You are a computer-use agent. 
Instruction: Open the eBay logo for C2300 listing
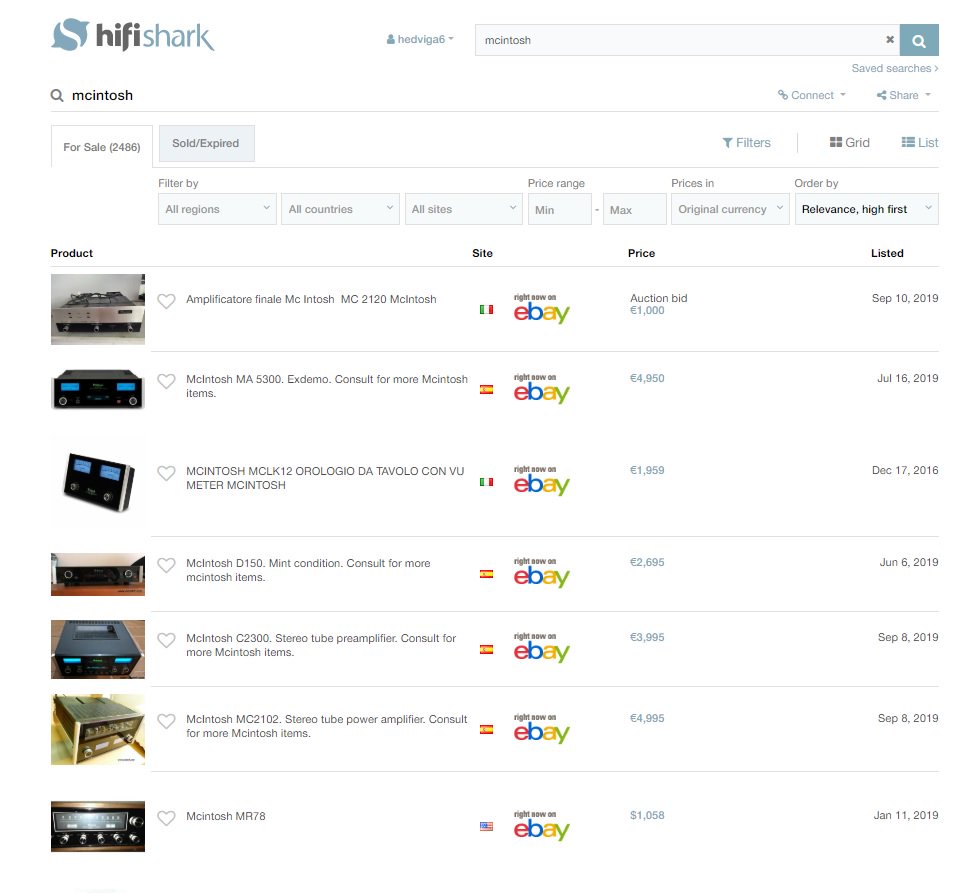pyautogui.click(x=541, y=648)
